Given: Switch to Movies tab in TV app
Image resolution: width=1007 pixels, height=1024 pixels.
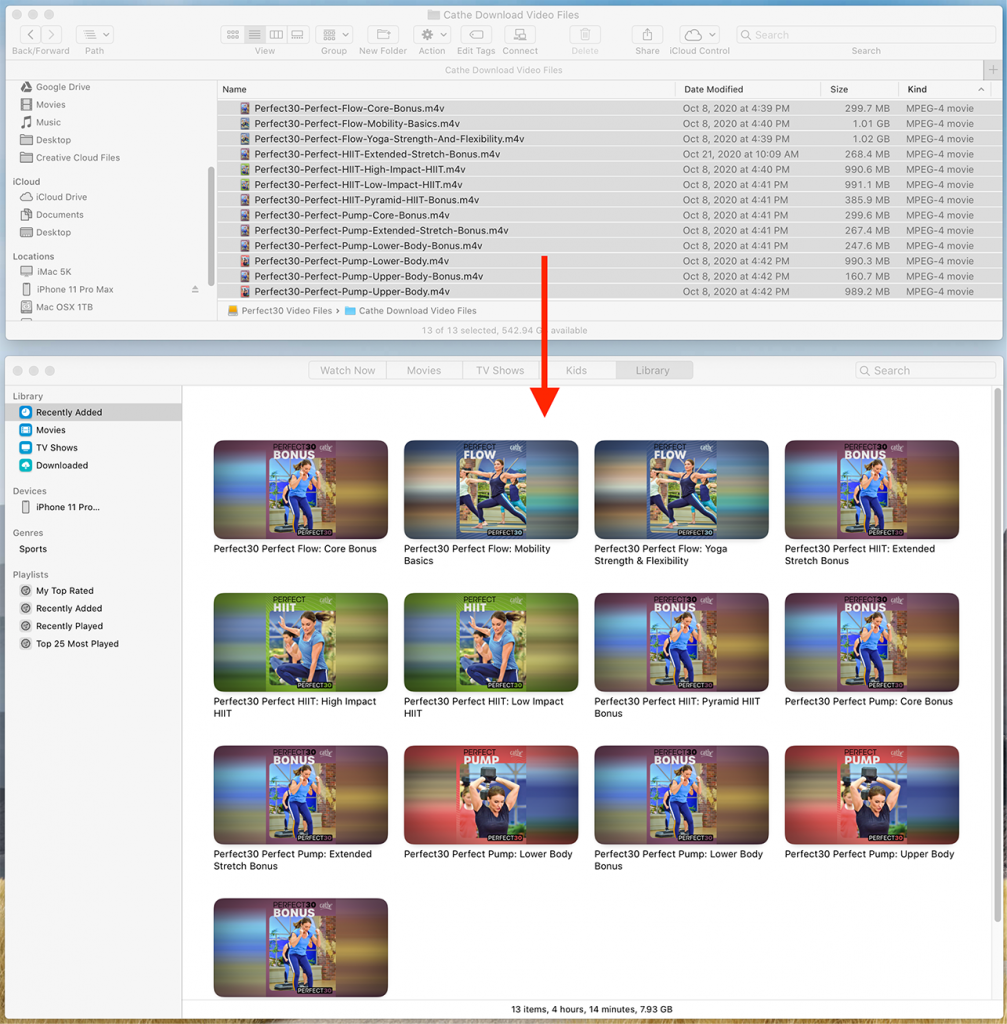Looking at the screenshot, I should tap(424, 370).
